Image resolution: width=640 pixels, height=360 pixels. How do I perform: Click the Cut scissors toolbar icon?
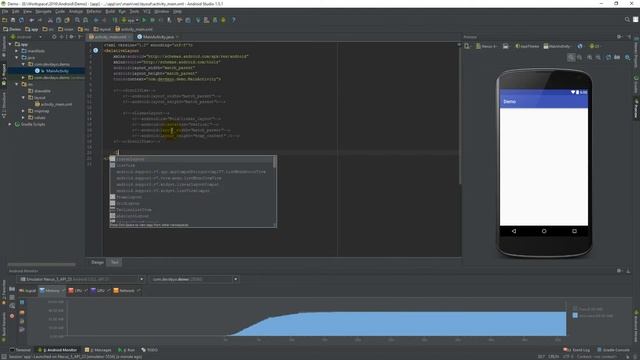pyautogui.click(x=50, y=20)
